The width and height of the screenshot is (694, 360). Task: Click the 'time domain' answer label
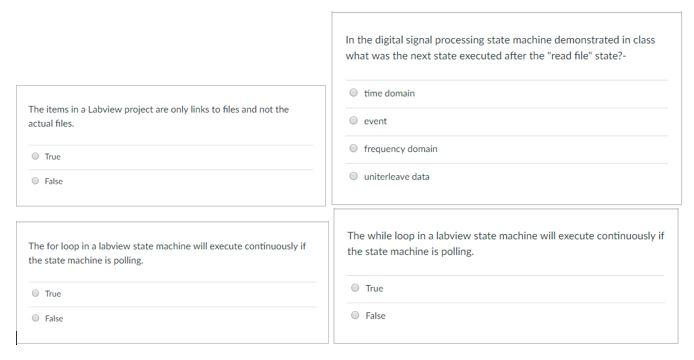(389, 93)
